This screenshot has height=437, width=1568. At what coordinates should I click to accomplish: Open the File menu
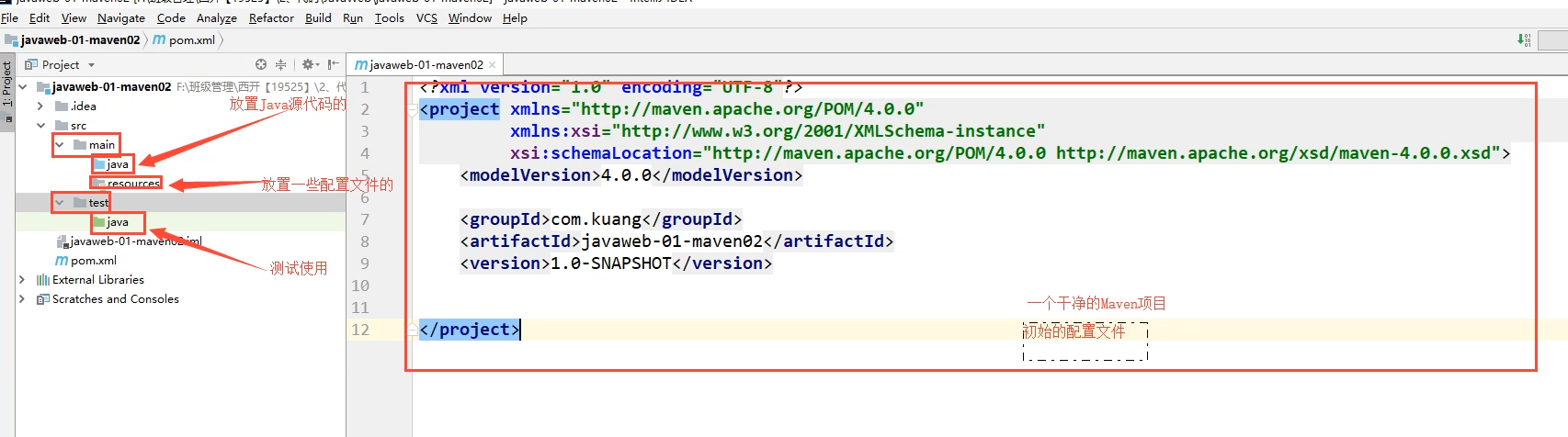[9, 17]
